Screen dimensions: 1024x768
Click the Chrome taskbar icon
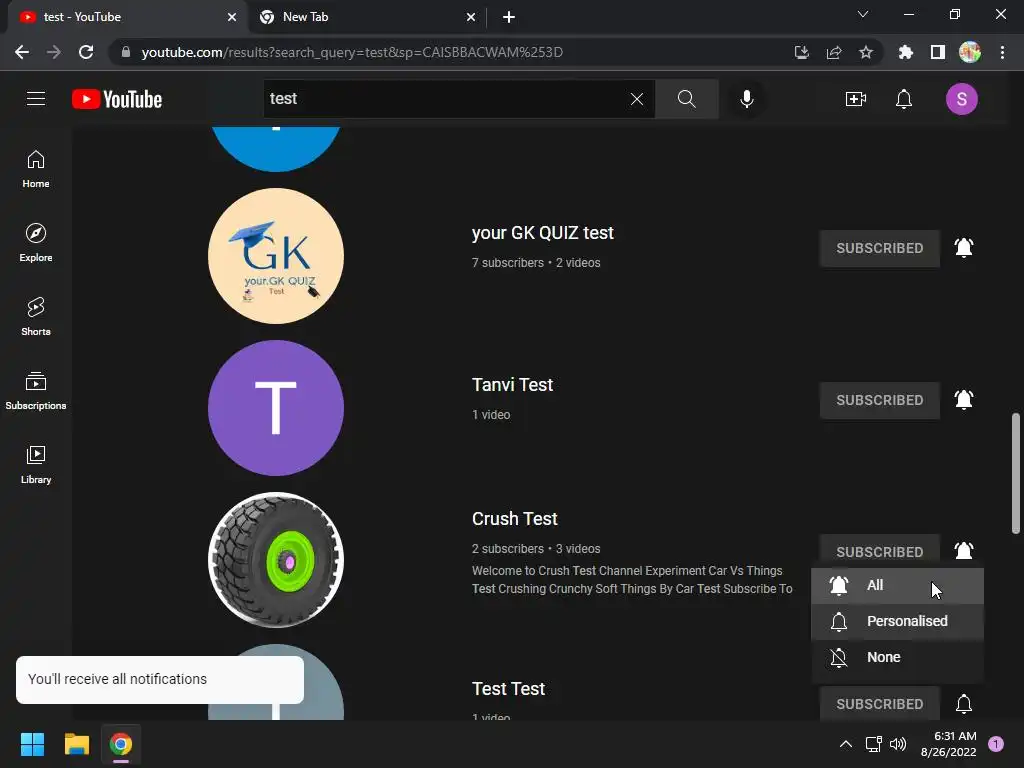click(121, 744)
